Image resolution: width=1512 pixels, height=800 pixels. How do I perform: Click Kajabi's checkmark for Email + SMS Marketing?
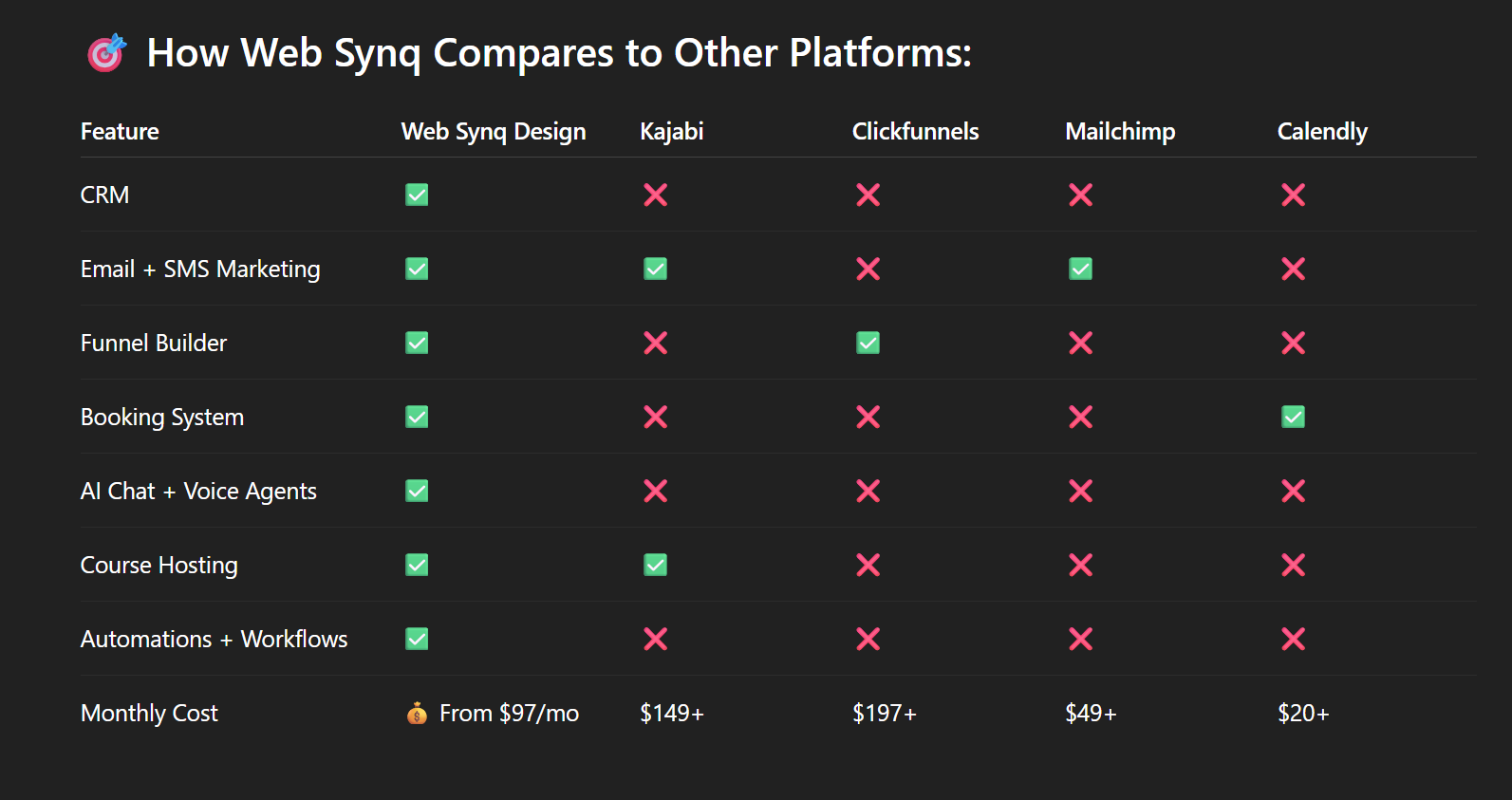656,269
